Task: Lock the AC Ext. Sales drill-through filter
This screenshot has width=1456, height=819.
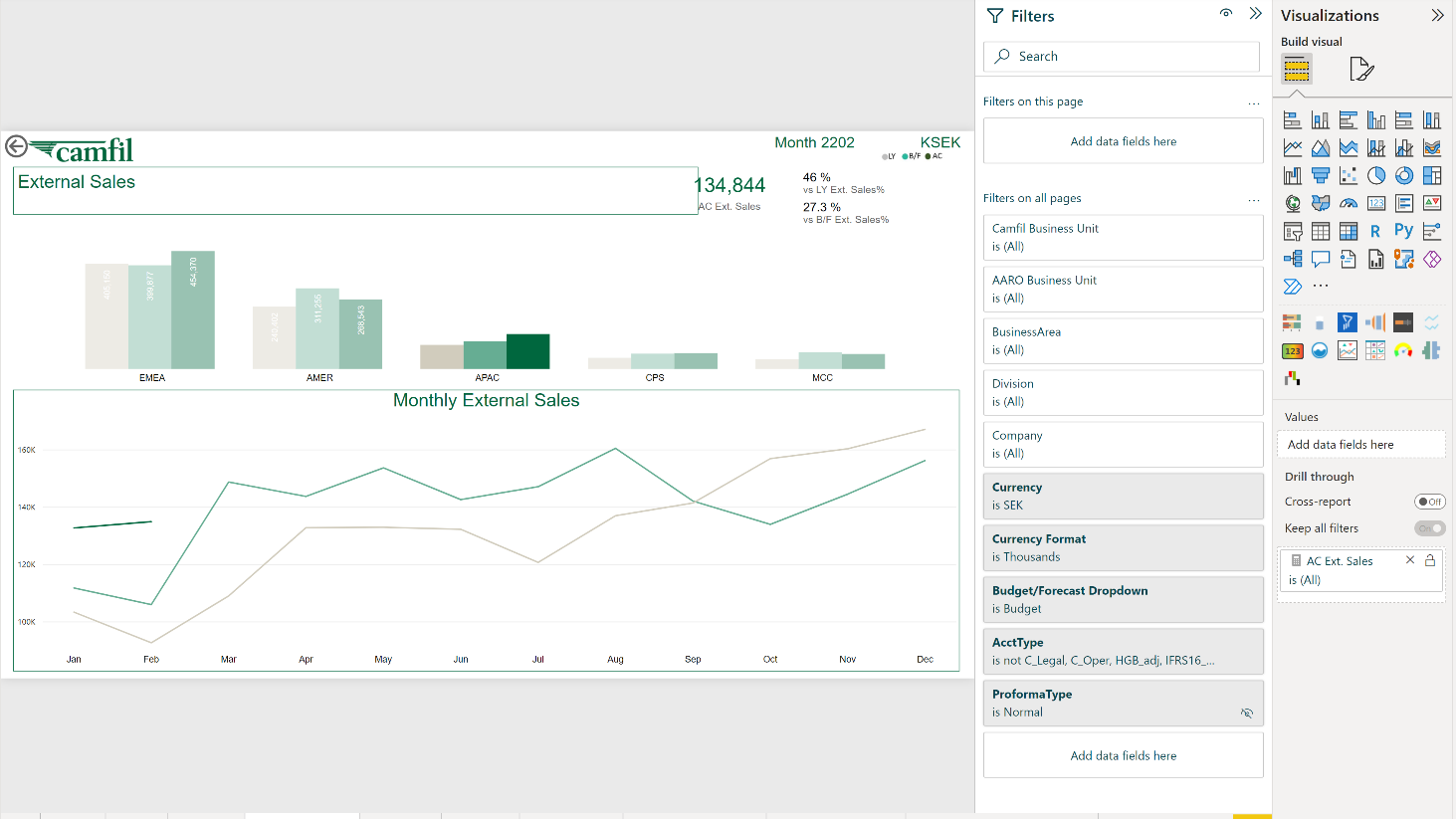Action: [x=1430, y=560]
